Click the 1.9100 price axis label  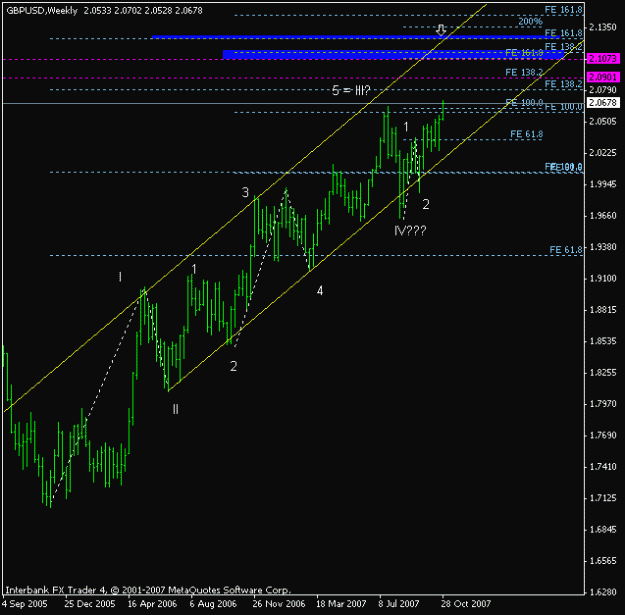pyautogui.click(x=603, y=278)
